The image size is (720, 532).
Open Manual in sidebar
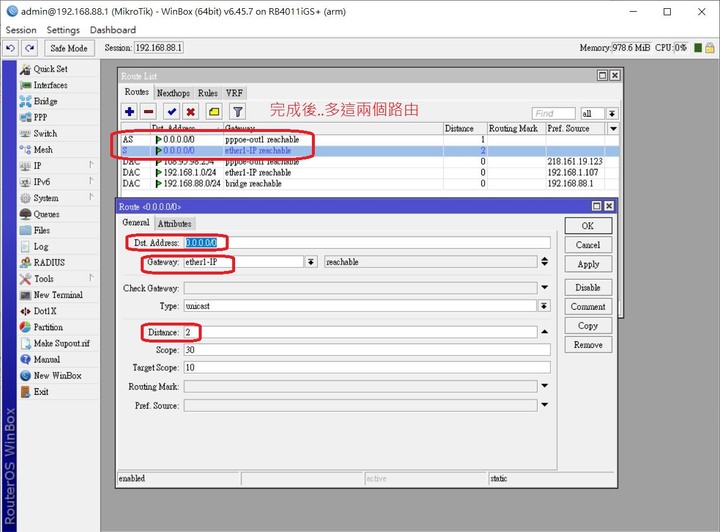tap(46, 359)
